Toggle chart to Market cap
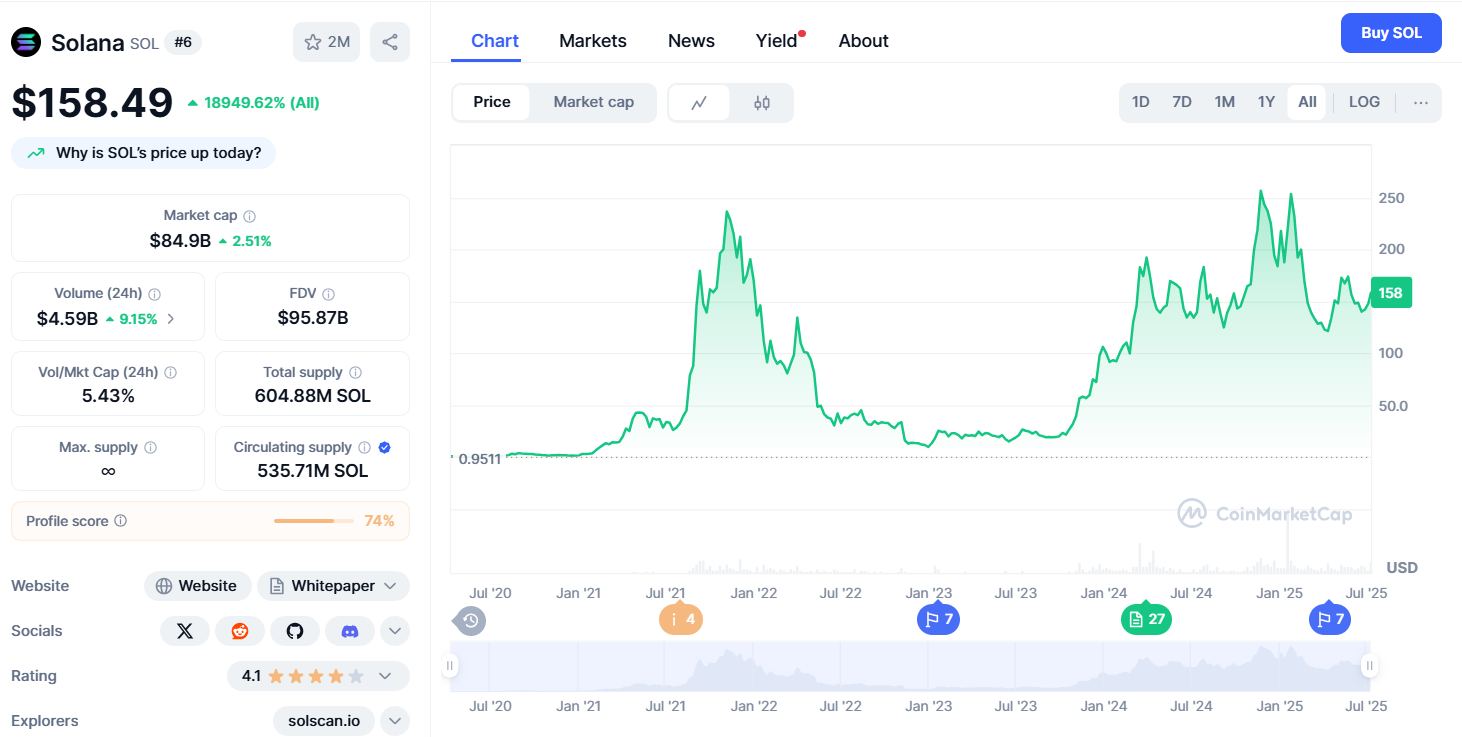 pos(593,102)
